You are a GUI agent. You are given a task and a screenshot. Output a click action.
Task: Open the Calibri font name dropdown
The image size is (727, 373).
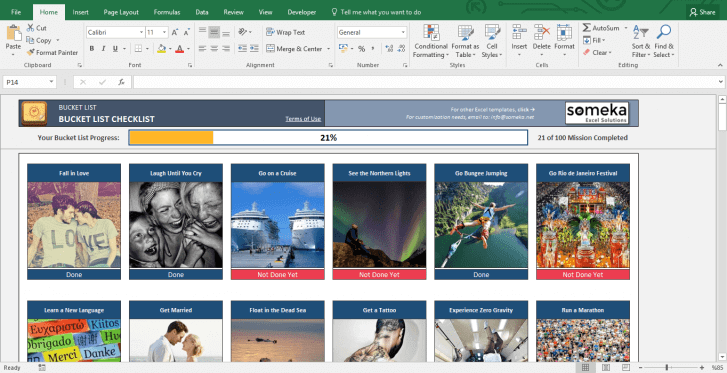141,32
